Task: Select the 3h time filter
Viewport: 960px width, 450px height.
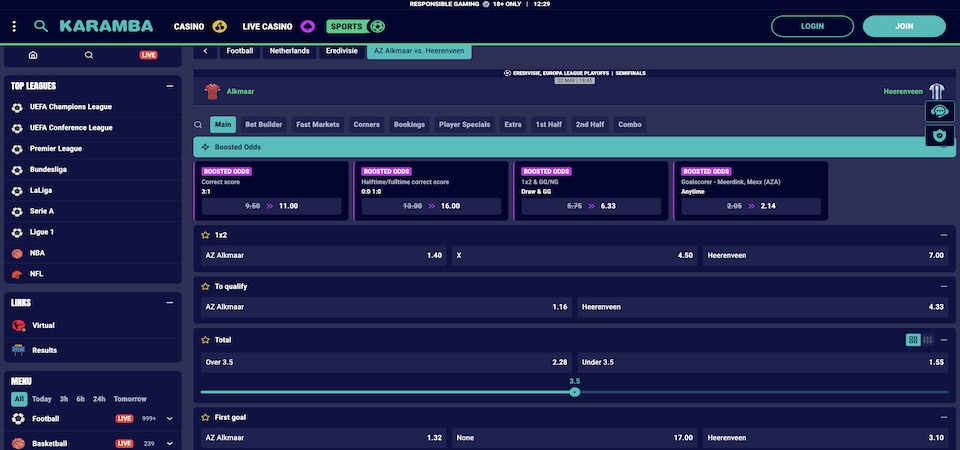Action: [x=64, y=399]
